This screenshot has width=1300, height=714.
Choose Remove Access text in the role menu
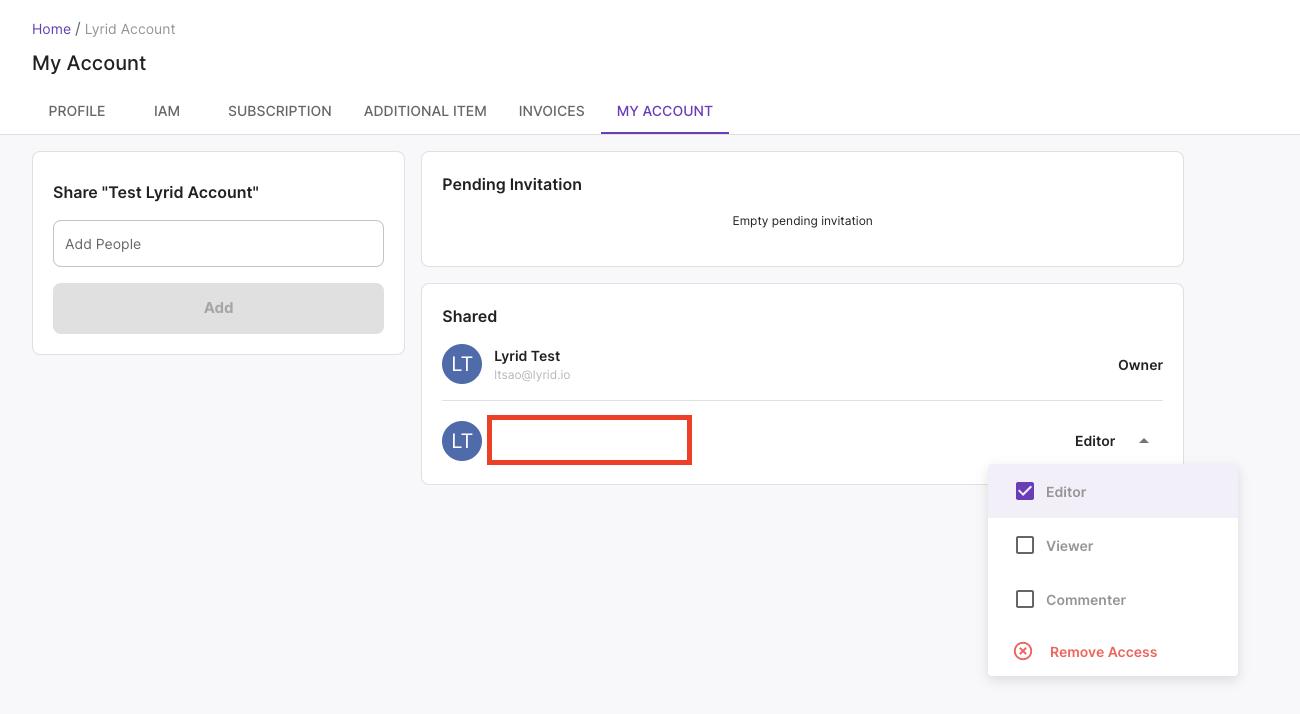pyautogui.click(x=1103, y=652)
